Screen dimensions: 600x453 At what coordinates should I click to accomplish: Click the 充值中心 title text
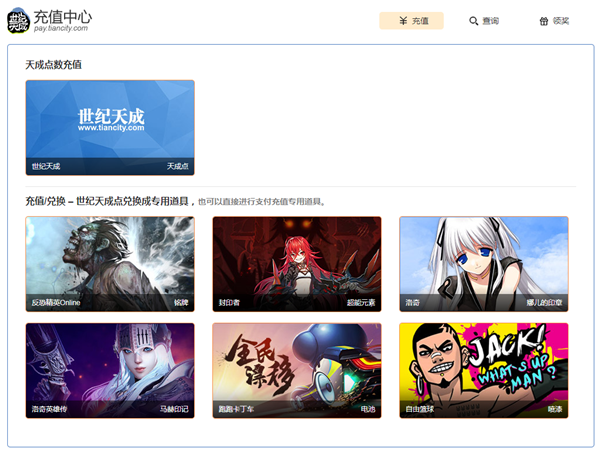pos(63,17)
